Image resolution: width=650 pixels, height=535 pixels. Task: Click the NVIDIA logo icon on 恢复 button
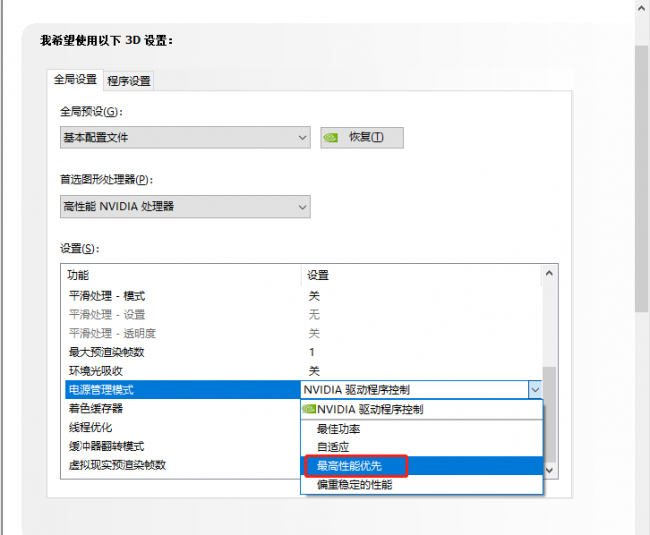pos(331,137)
